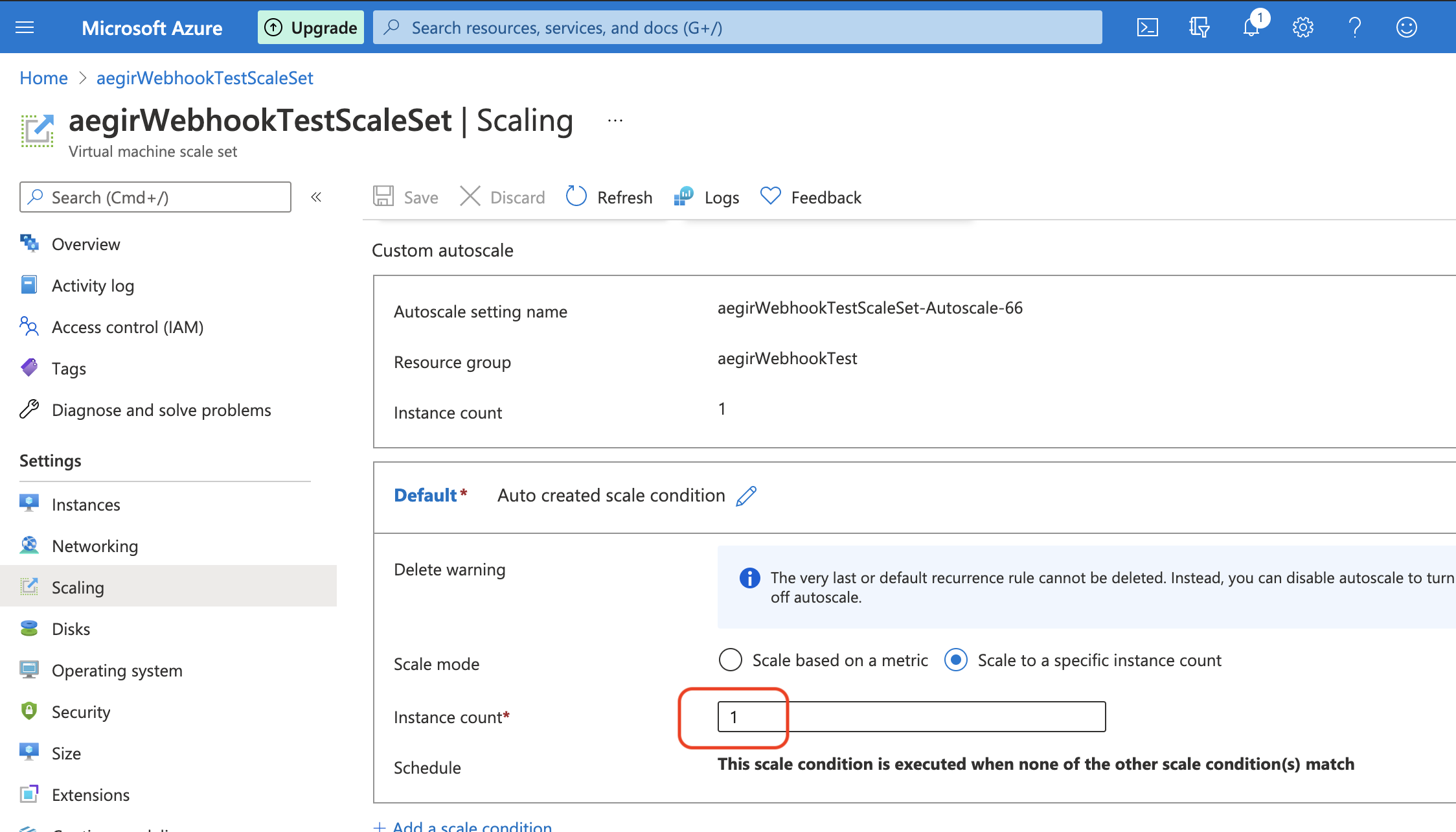This screenshot has height=832, width=1456.
Task: Click the info icon in delete warning
Action: coord(750,578)
